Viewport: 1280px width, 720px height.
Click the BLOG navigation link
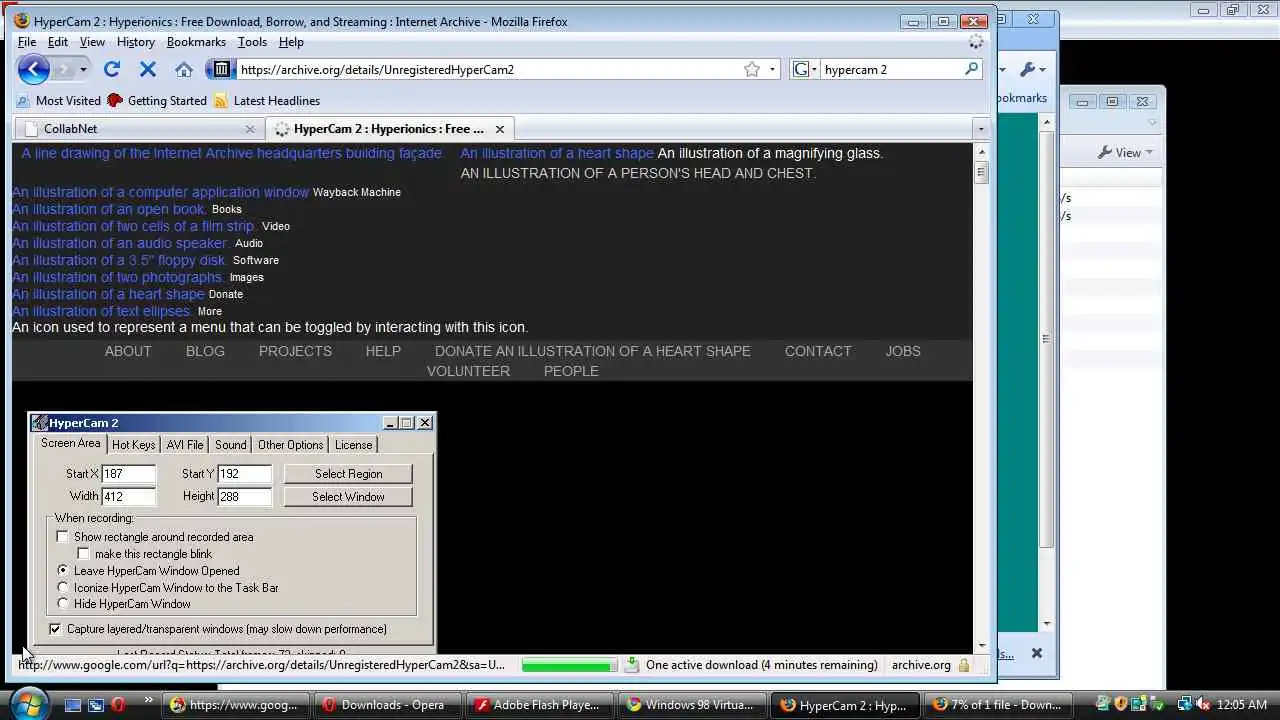205,351
